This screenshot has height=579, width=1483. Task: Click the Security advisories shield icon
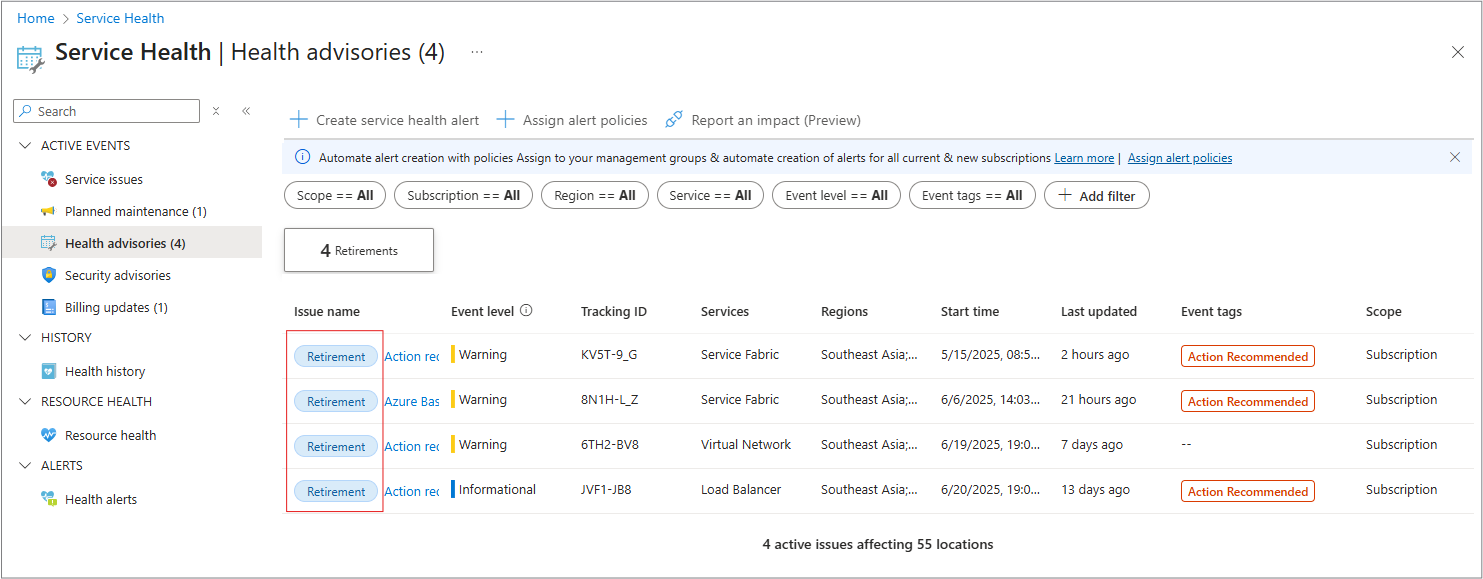click(48, 276)
